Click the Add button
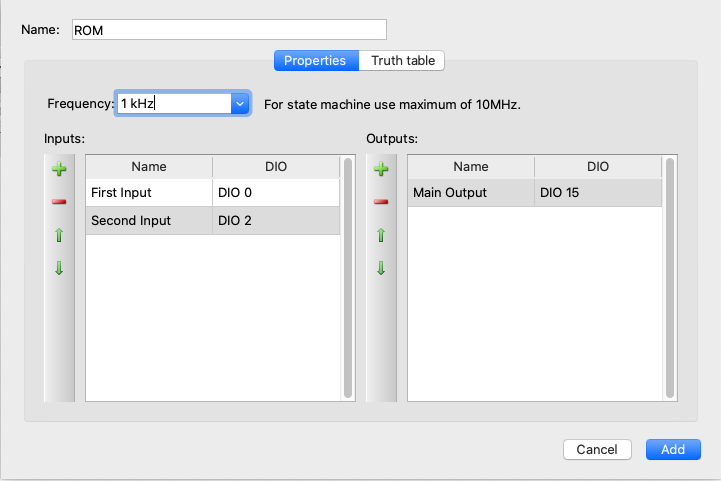Image resolution: width=721 pixels, height=481 pixels. tap(673, 449)
